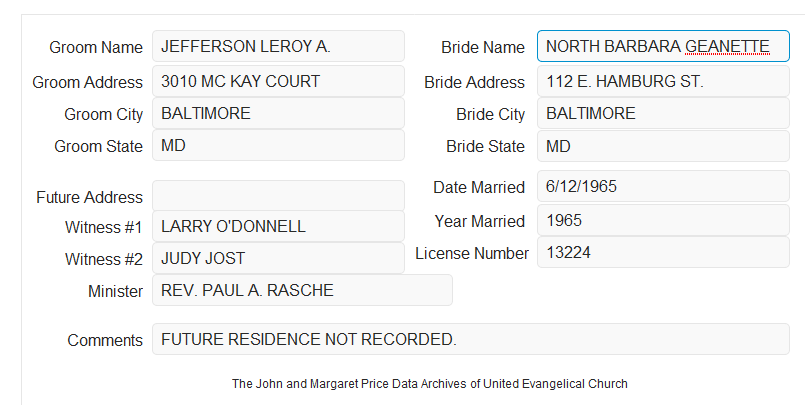Select the Bride Name text box
Screen dimensions: 805x405
(663, 46)
